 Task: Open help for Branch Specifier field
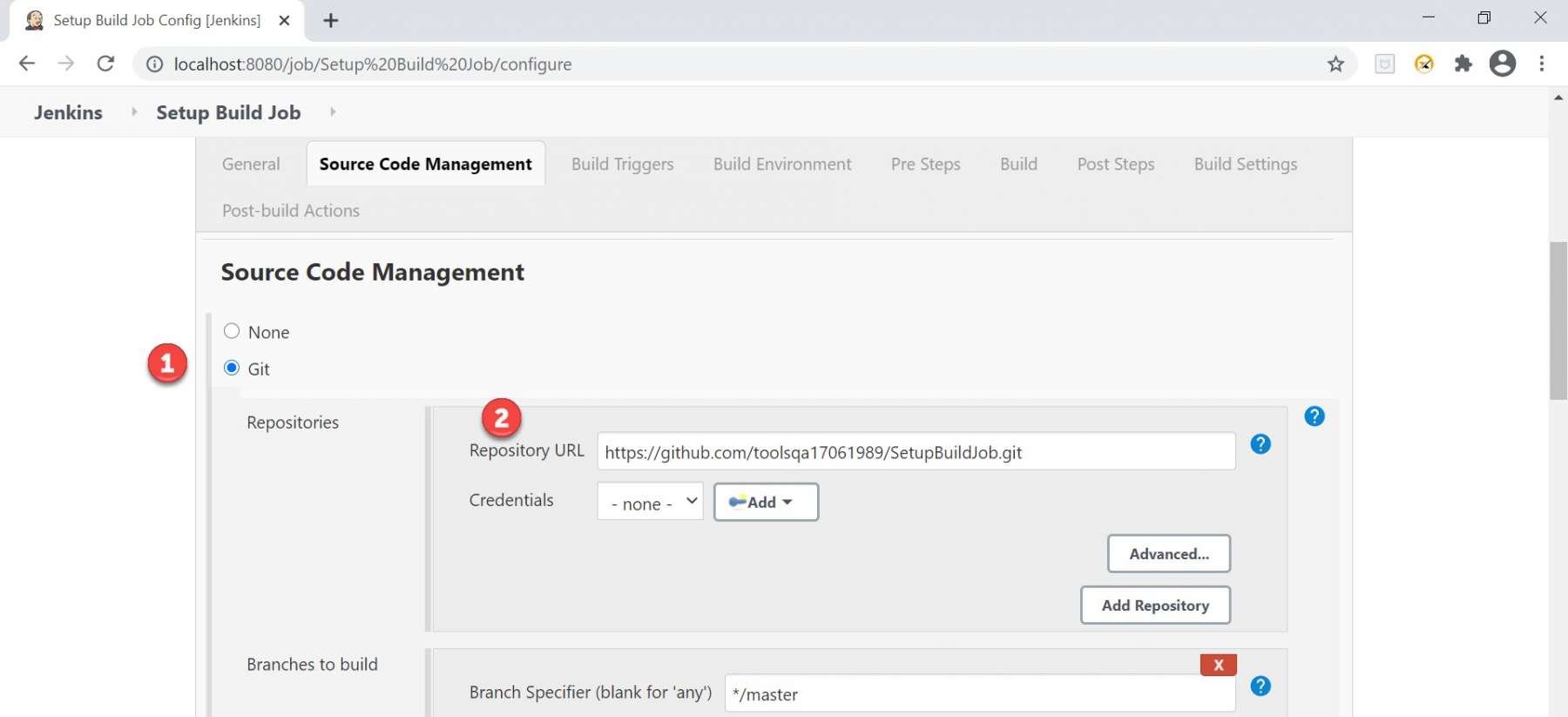(1260, 686)
